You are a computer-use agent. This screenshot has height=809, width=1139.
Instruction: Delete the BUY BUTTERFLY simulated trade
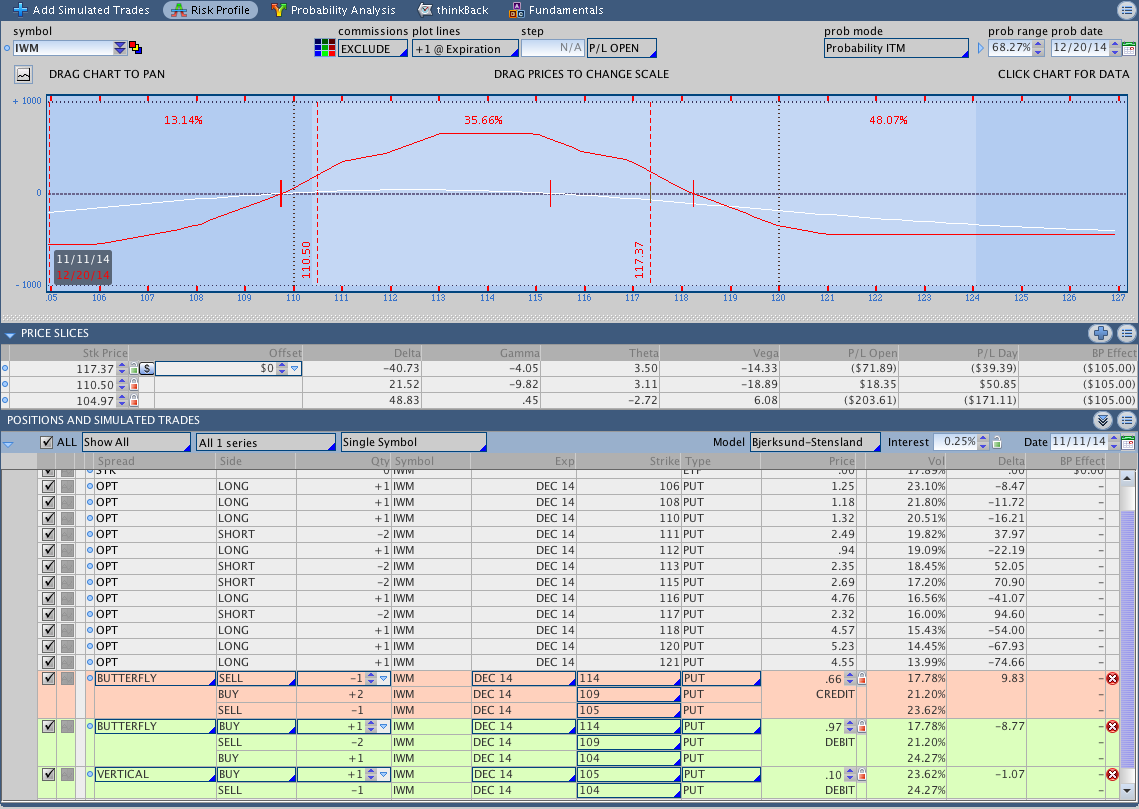point(1112,726)
